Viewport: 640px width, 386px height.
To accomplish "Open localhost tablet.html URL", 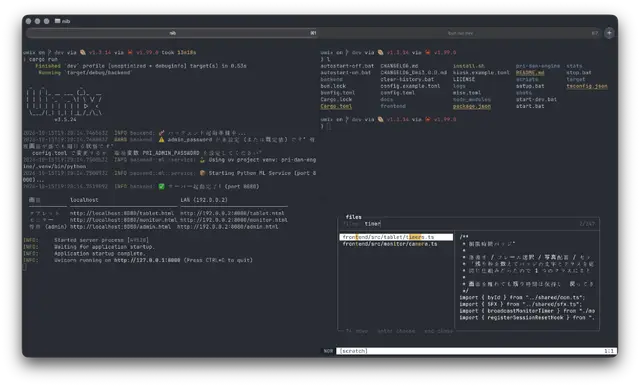I will [x=122, y=213].
